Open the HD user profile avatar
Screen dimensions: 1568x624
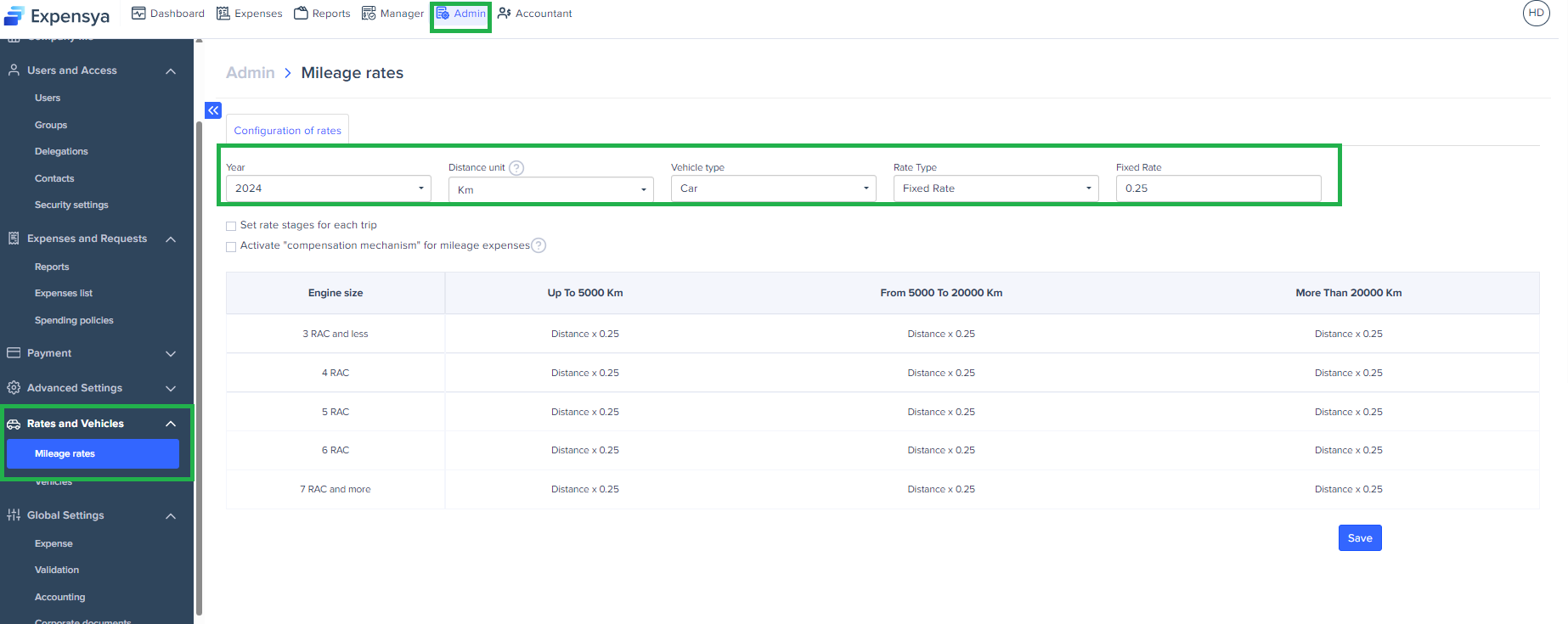point(1536,14)
